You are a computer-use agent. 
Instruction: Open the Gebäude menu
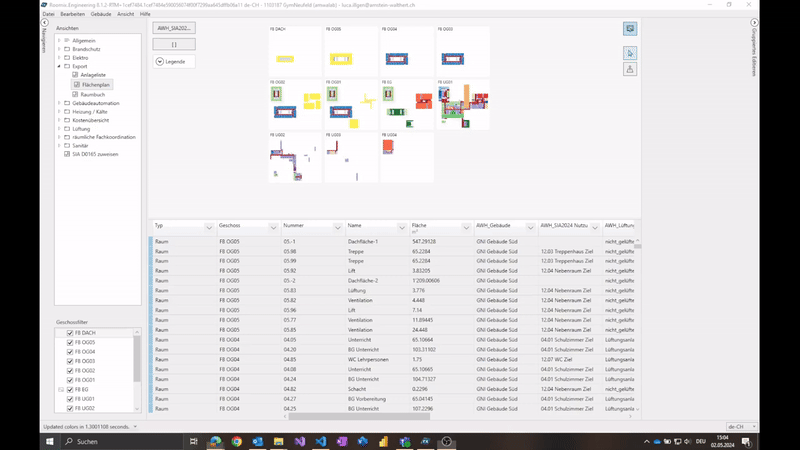point(100,14)
